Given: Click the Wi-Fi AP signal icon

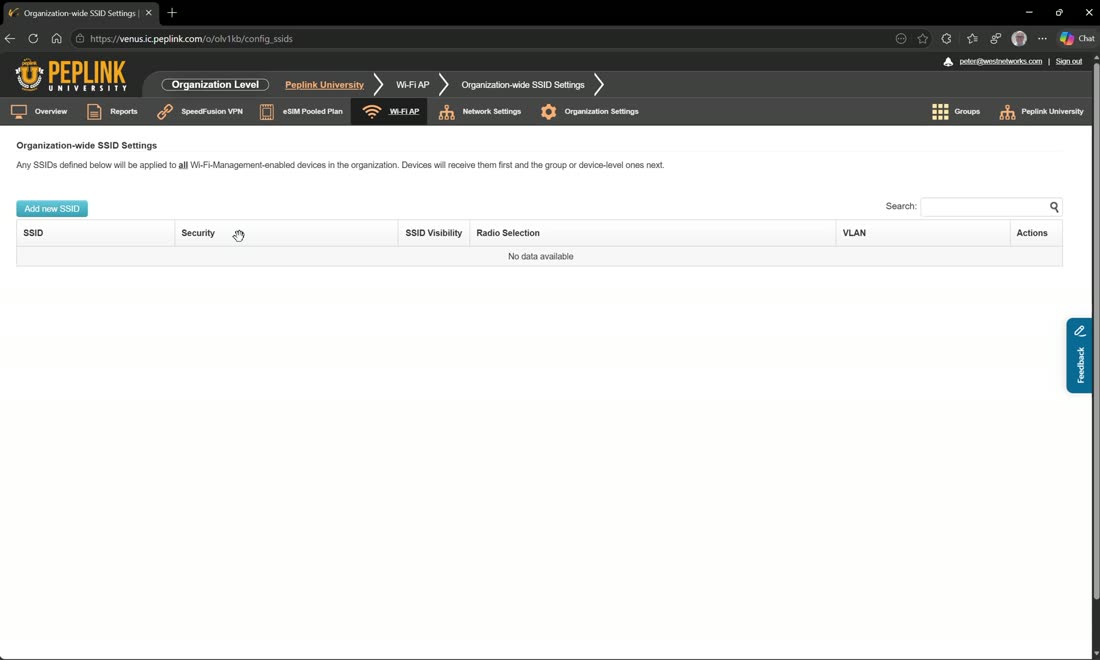Looking at the screenshot, I should coord(371,112).
